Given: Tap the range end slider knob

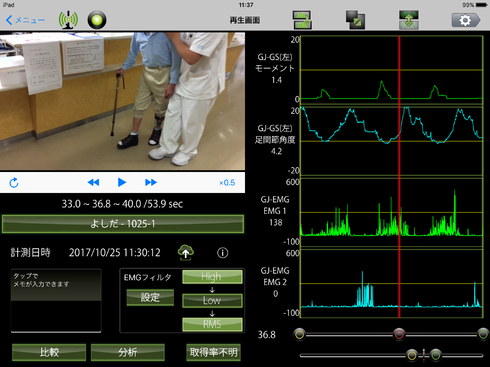Looking at the screenshot, I should pos(483,334).
